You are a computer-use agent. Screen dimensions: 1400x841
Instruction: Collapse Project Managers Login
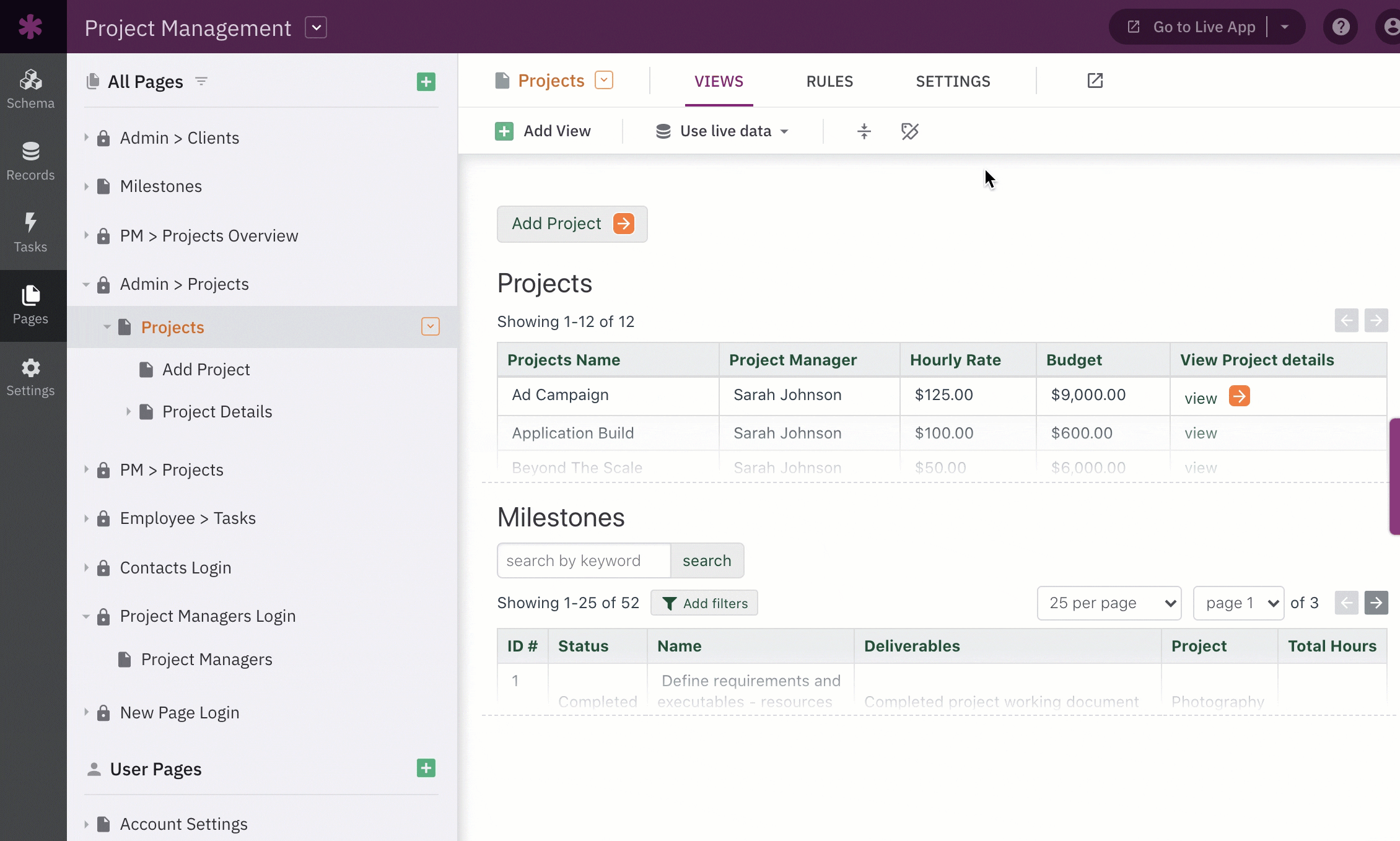[x=86, y=616]
